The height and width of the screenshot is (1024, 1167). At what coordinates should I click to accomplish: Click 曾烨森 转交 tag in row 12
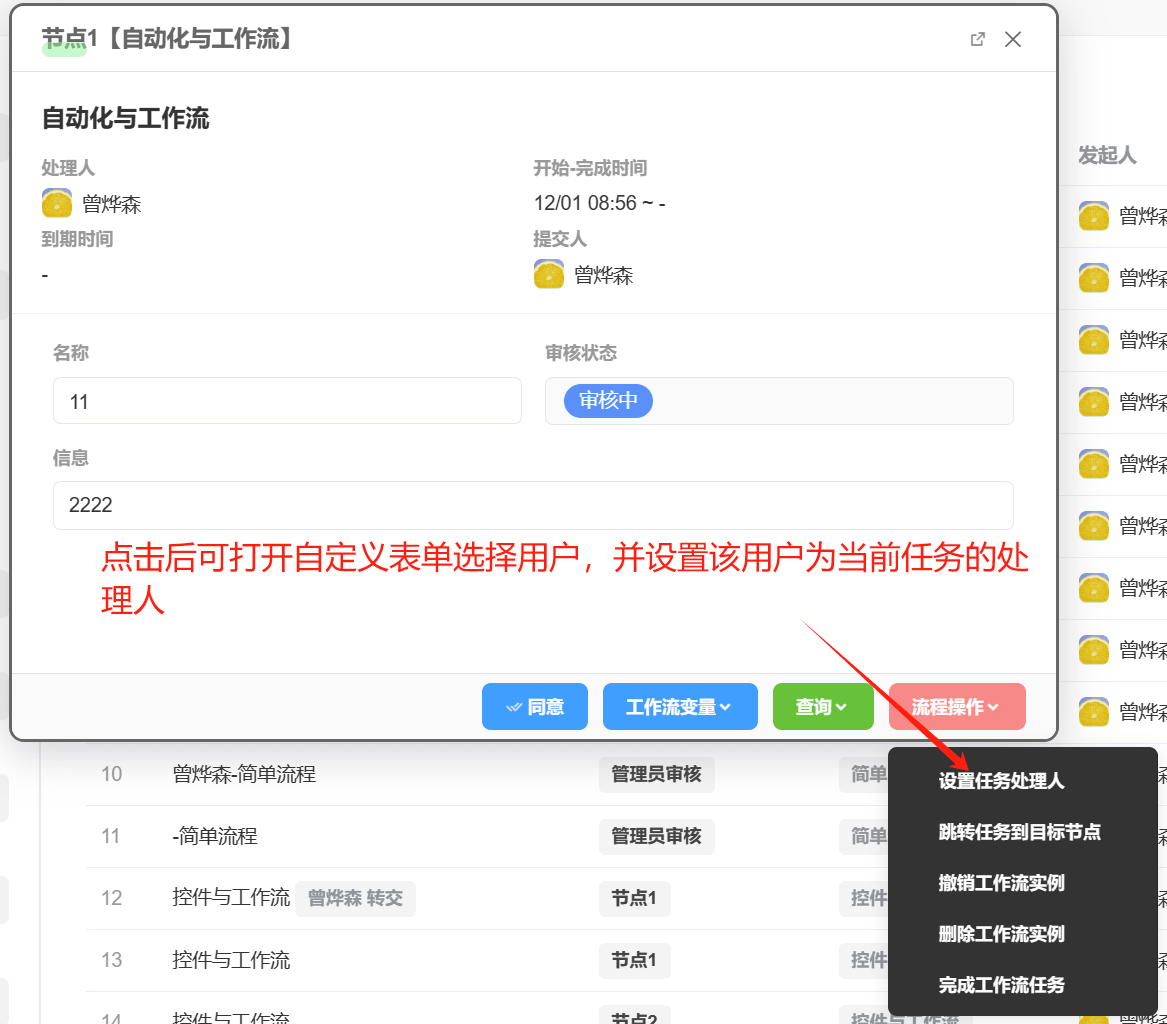[x=355, y=898]
